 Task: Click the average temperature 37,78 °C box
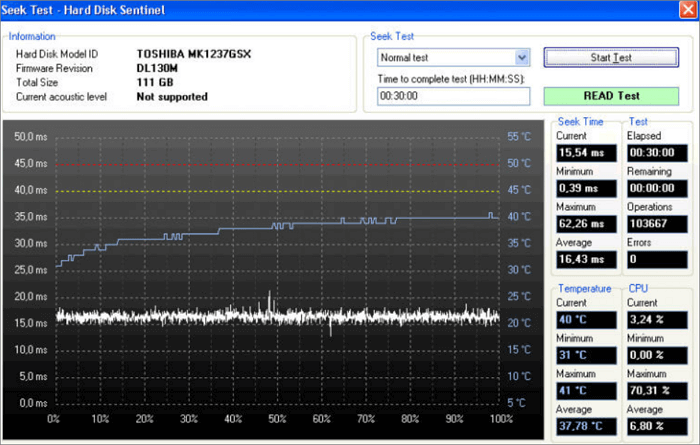click(585, 427)
